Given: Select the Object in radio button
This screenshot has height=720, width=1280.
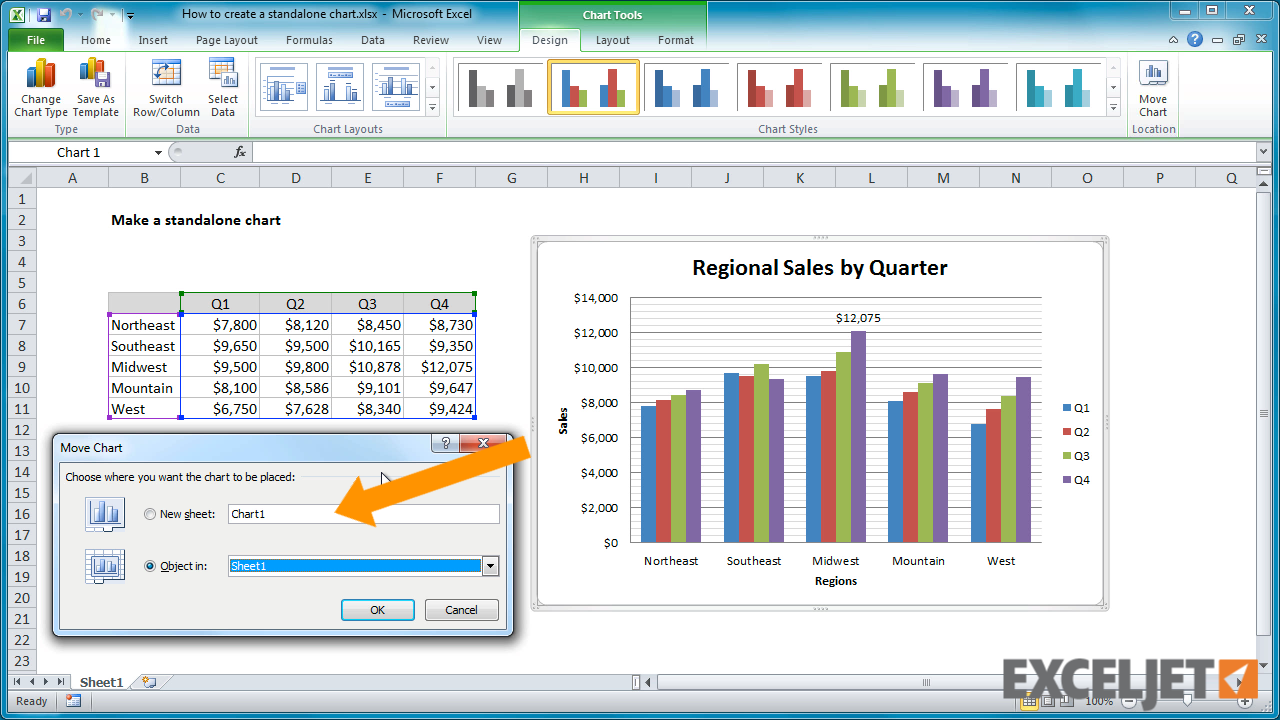Looking at the screenshot, I should pyautogui.click(x=150, y=566).
